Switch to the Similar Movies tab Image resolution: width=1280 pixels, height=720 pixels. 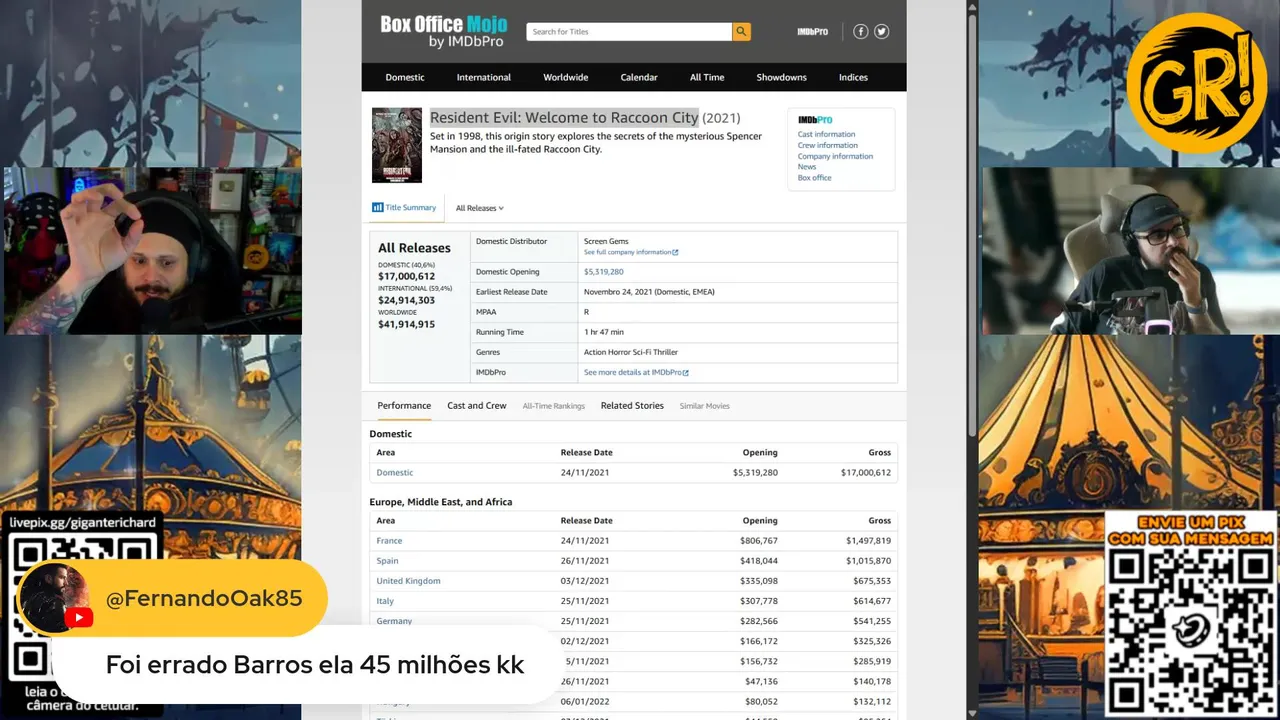pyautogui.click(x=705, y=406)
